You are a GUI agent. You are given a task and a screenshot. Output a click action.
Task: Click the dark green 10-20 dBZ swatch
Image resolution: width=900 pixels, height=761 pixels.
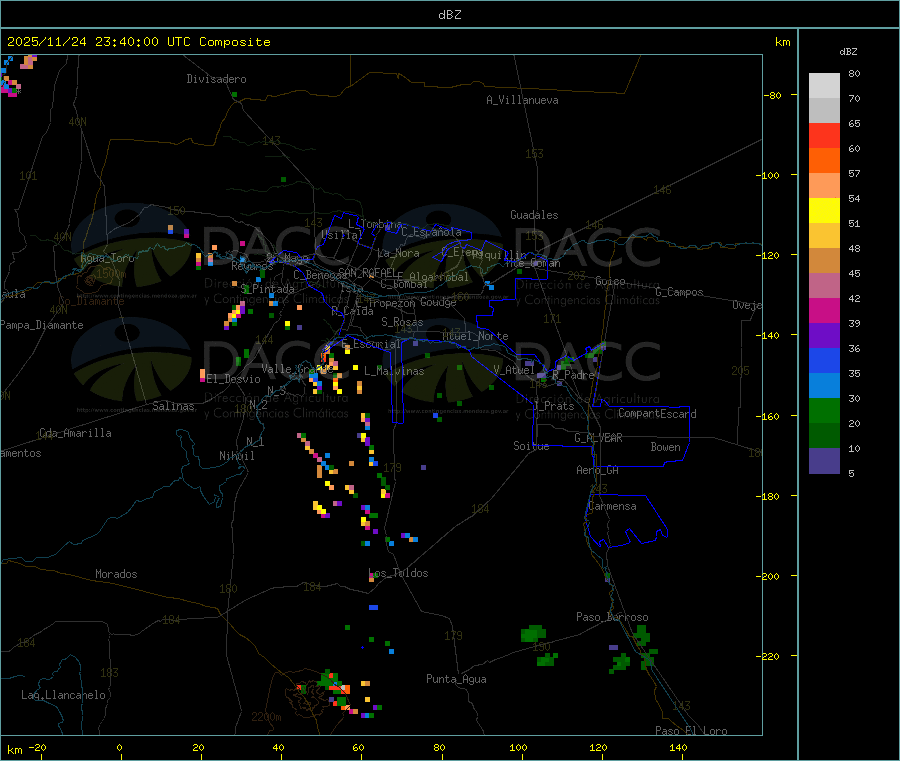tap(824, 436)
